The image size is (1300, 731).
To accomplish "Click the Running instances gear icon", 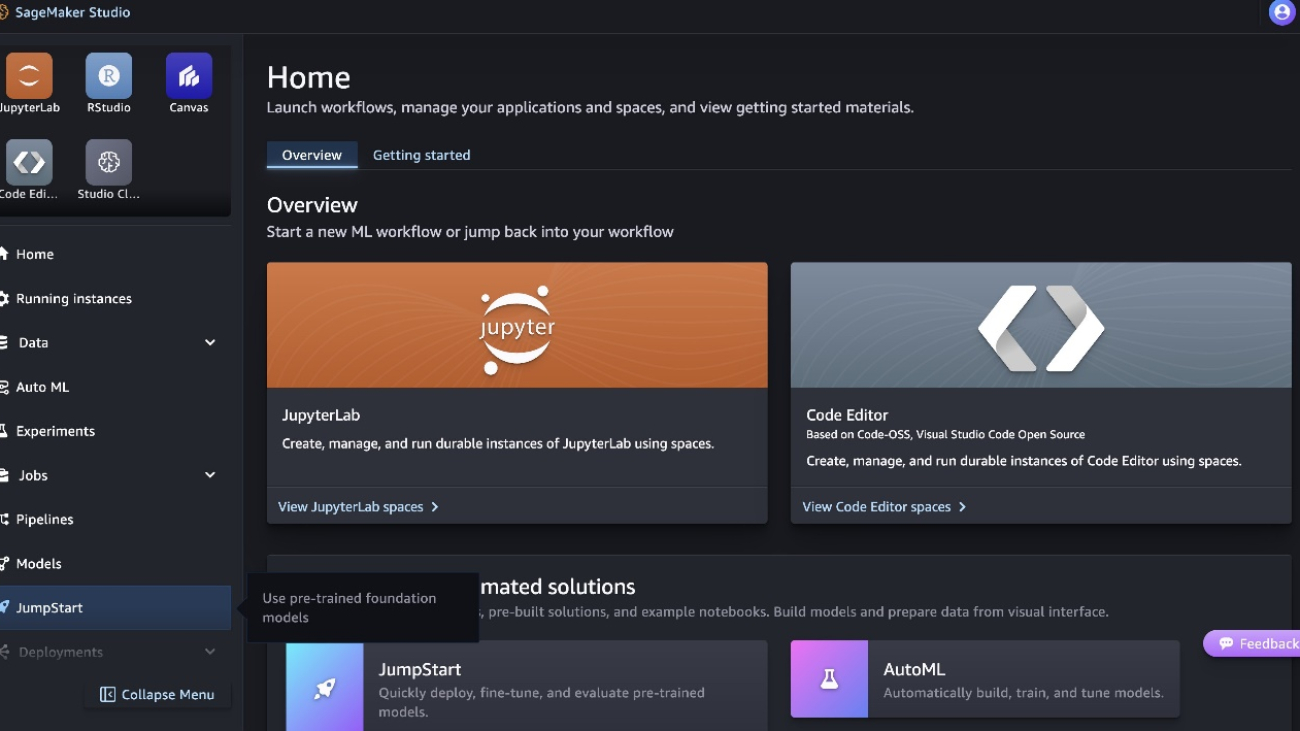I will pyautogui.click(x=4, y=298).
